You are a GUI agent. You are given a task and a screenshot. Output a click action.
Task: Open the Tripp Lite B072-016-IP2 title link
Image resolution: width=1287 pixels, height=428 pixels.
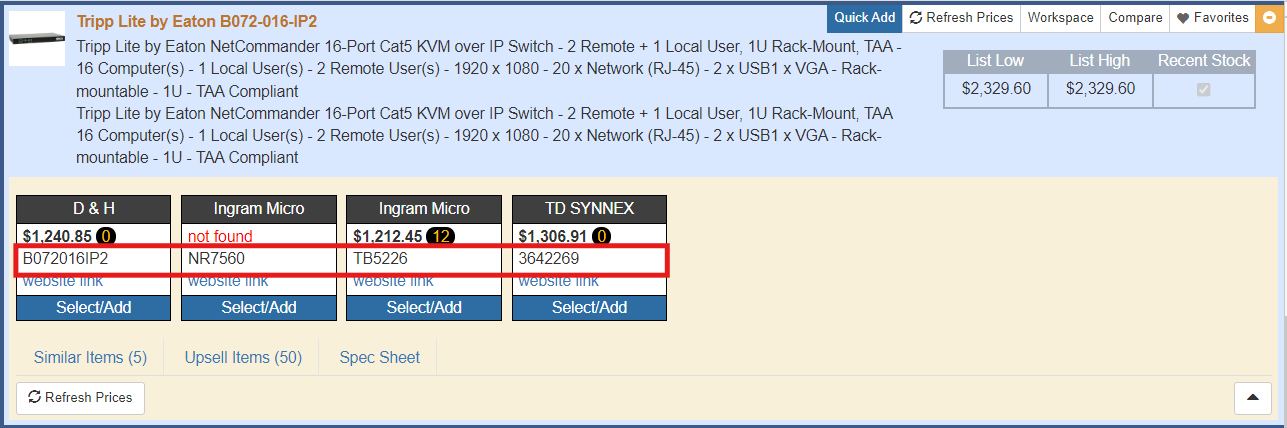197,21
